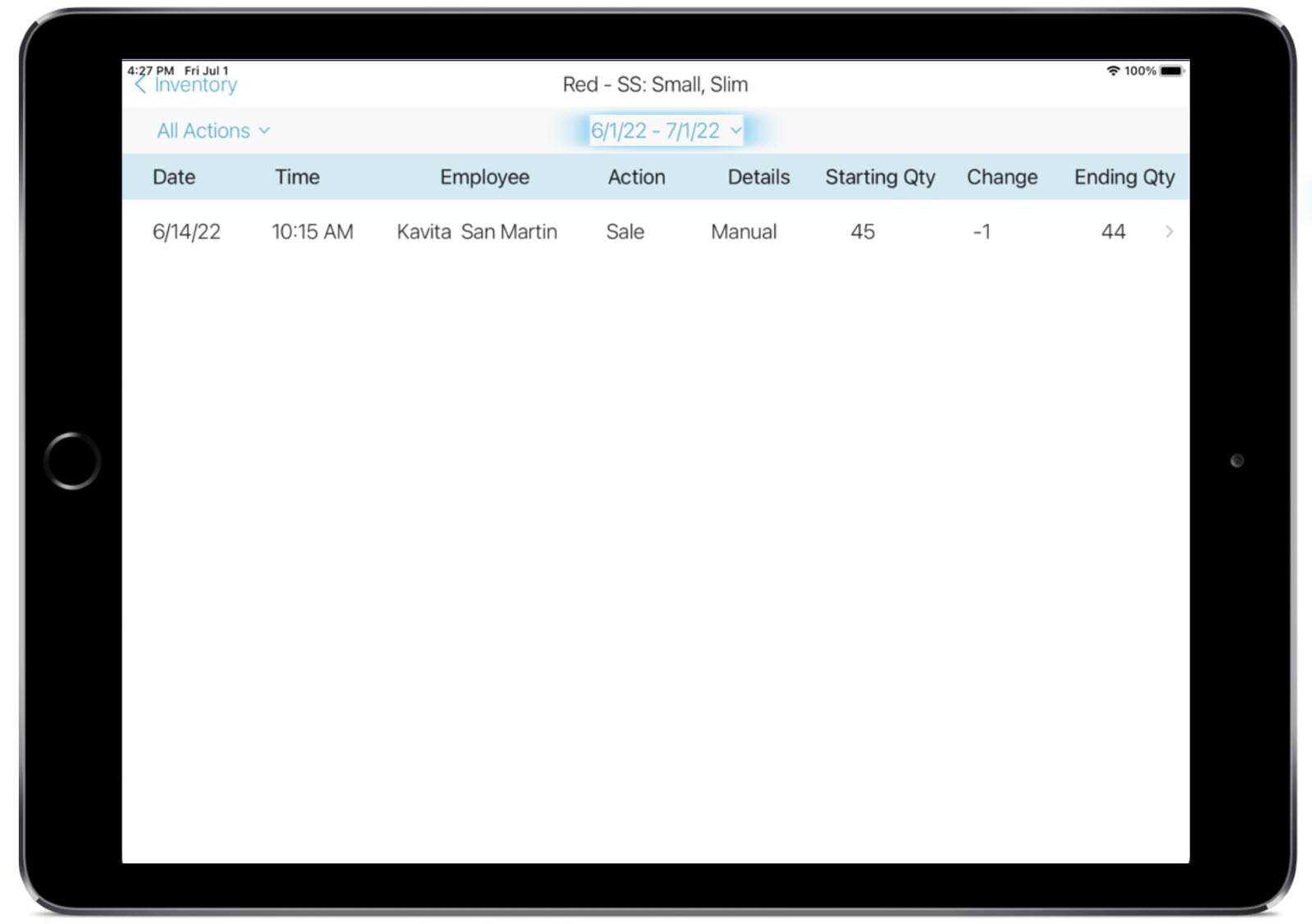Click the chevron on the 6/14/22 row
The width and height of the screenshot is (1312, 924).
(1169, 232)
